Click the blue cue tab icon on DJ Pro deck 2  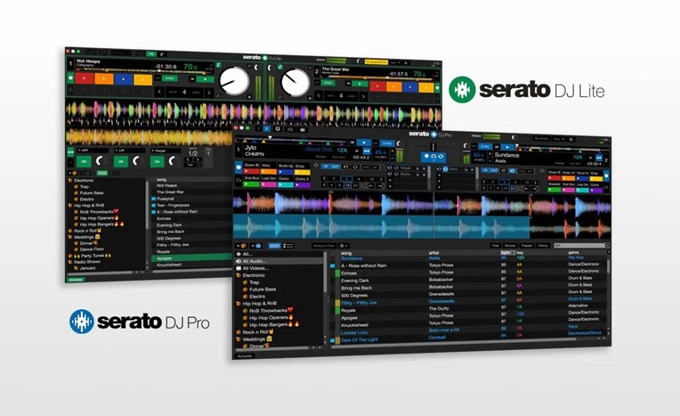pos(606,176)
